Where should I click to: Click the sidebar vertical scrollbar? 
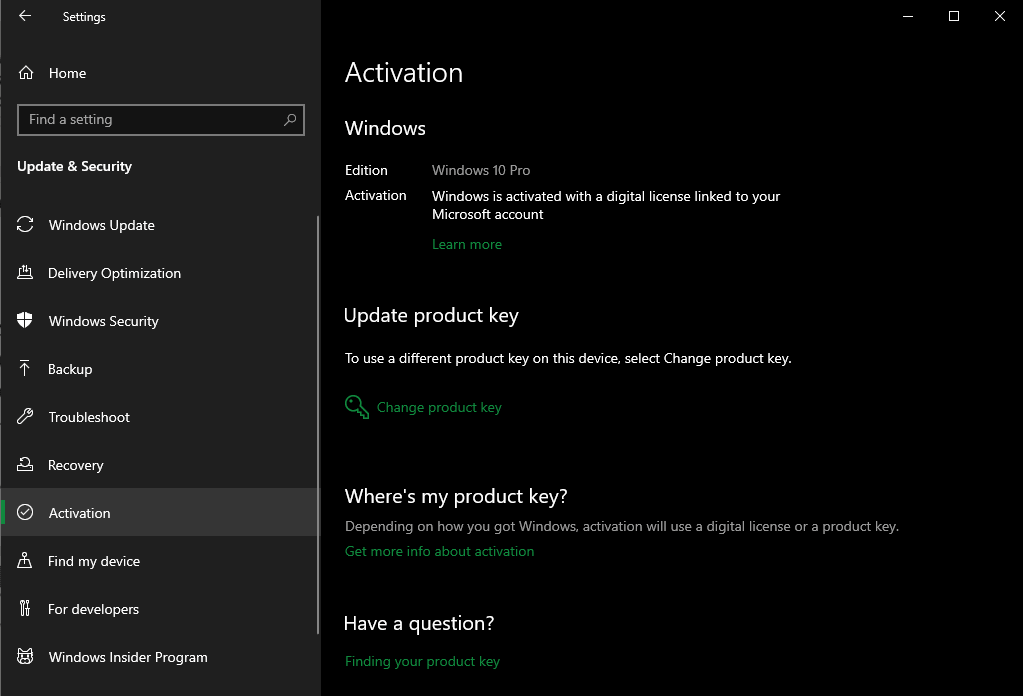point(318,424)
